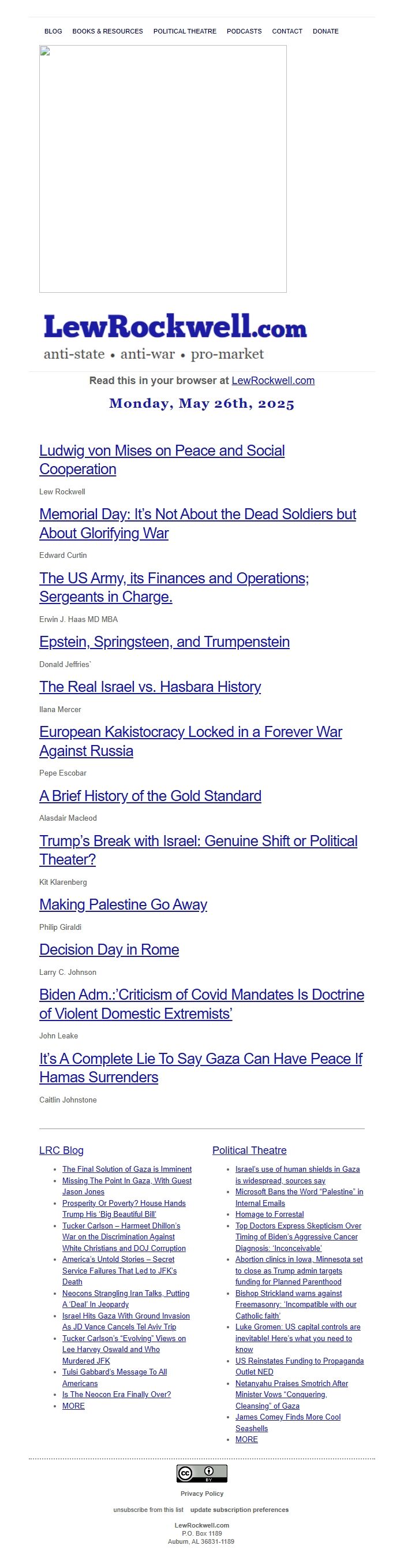The width and height of the screenshot is (404, 1568).
Task: Click 'unsubscribe from this list' footer link
Action: (148, 1509)
